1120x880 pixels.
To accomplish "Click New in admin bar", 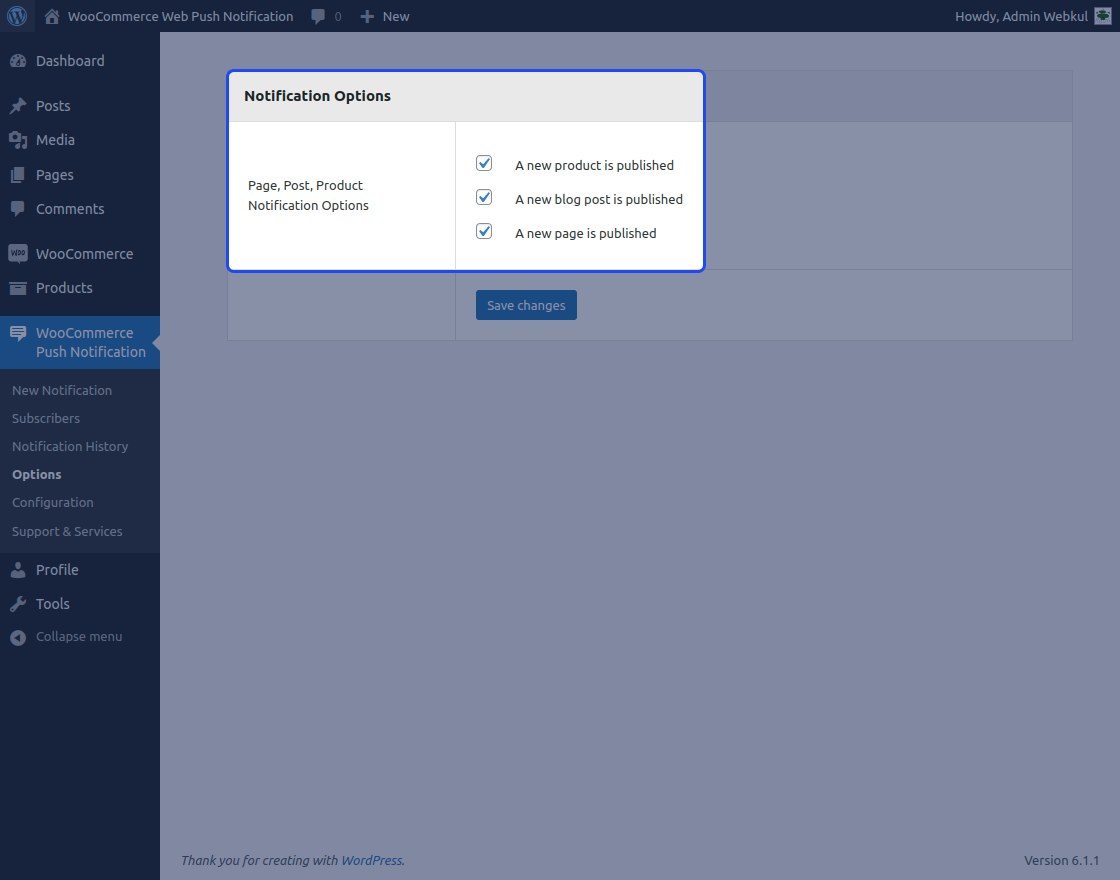I will pos(396,16).
